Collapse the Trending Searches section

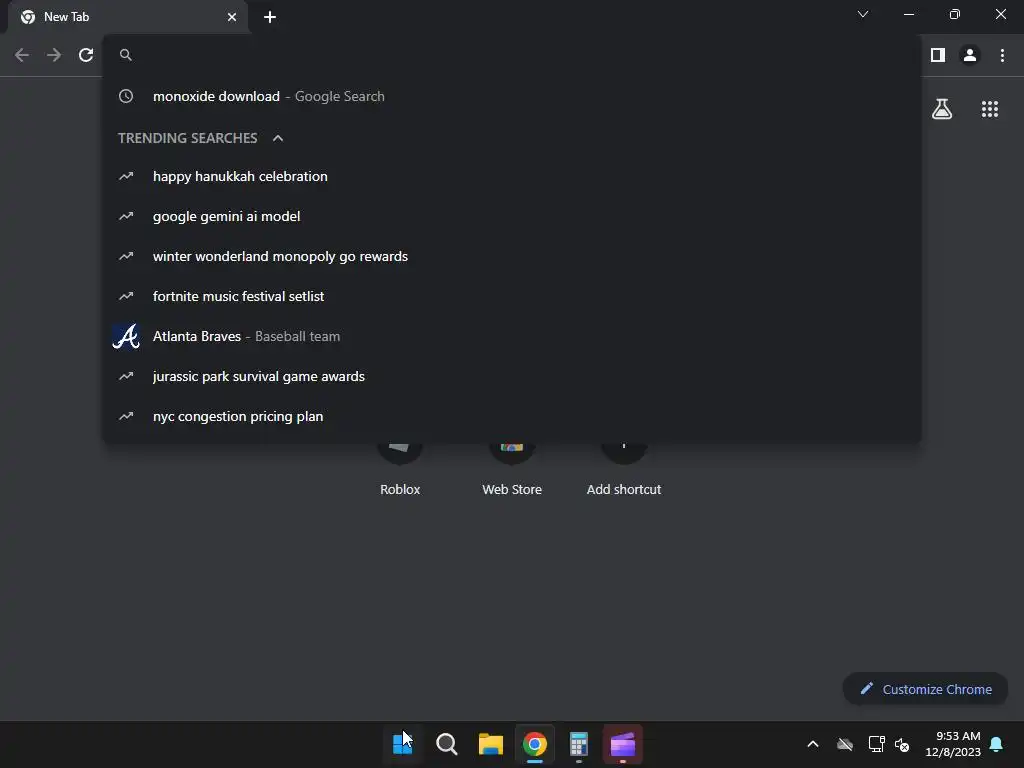click(x=278, y=138)
